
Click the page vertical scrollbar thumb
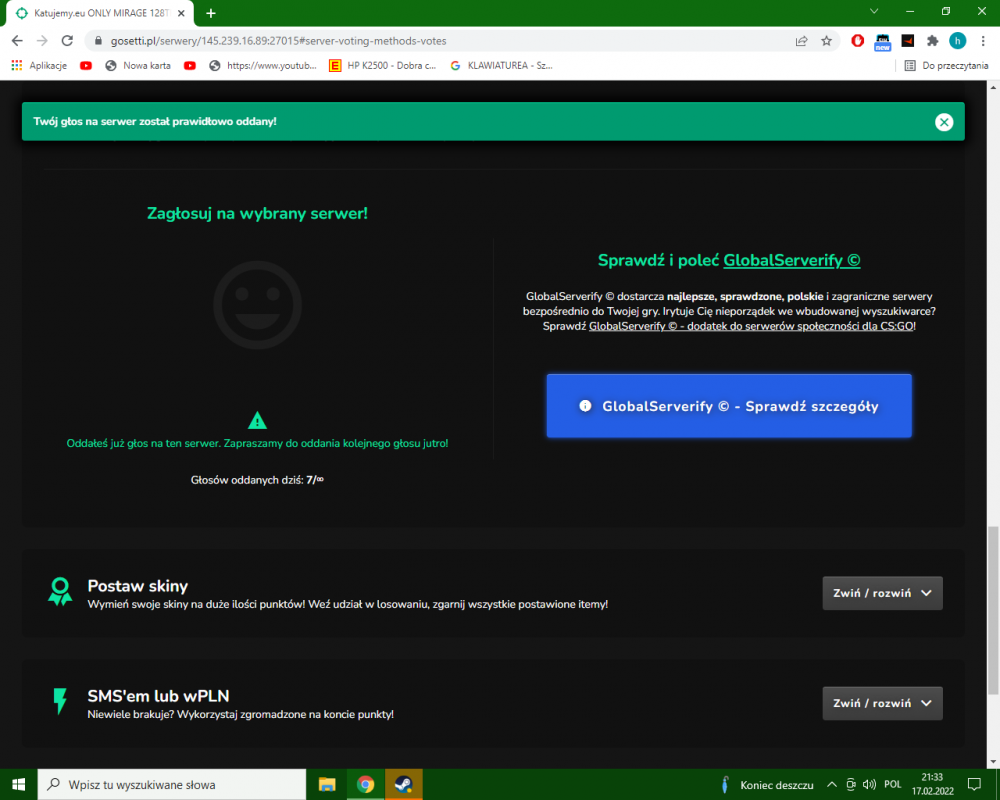[x=993, y=610]
